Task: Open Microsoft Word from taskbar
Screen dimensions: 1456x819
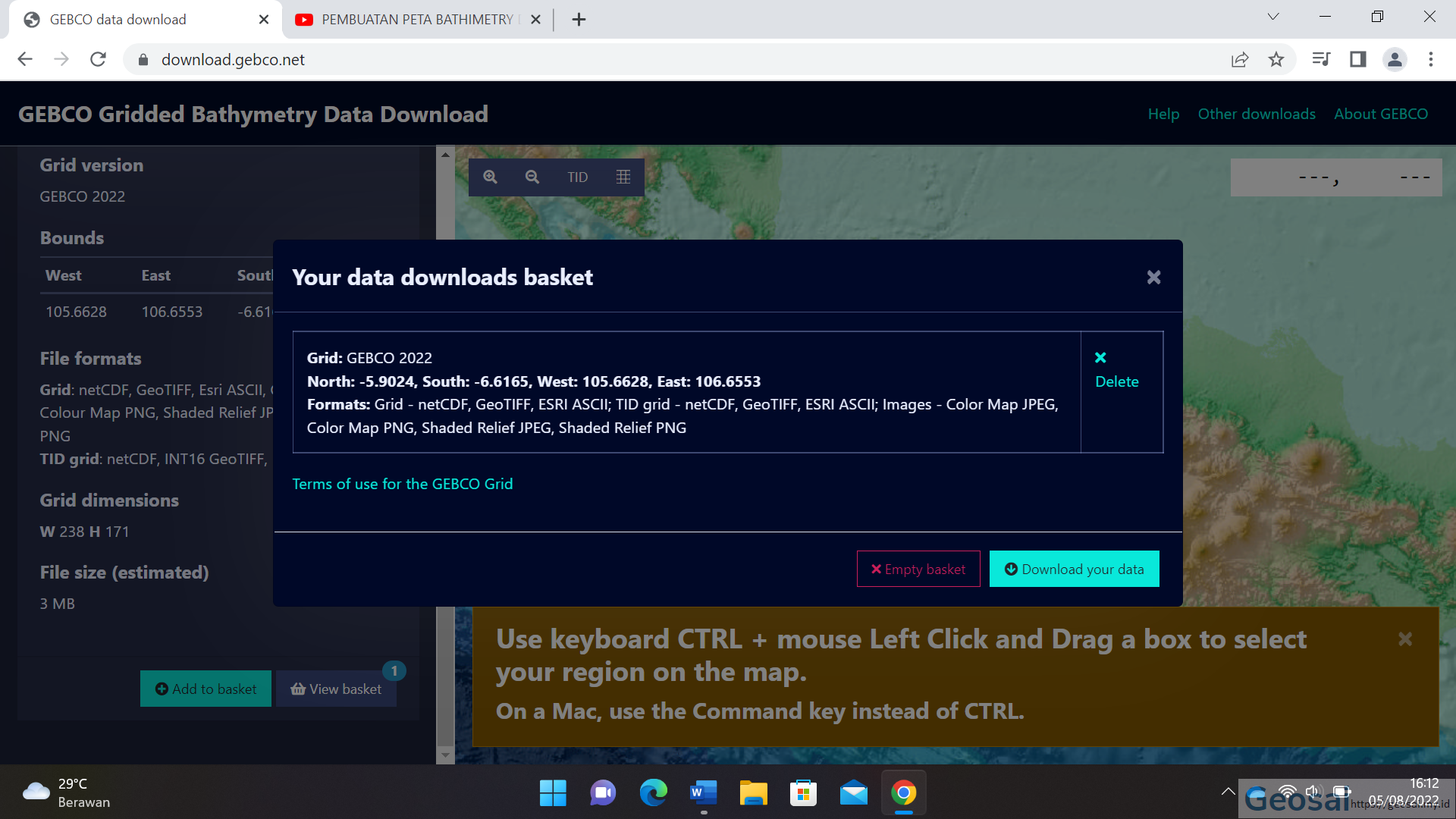Action: click(x=704, y=793)
